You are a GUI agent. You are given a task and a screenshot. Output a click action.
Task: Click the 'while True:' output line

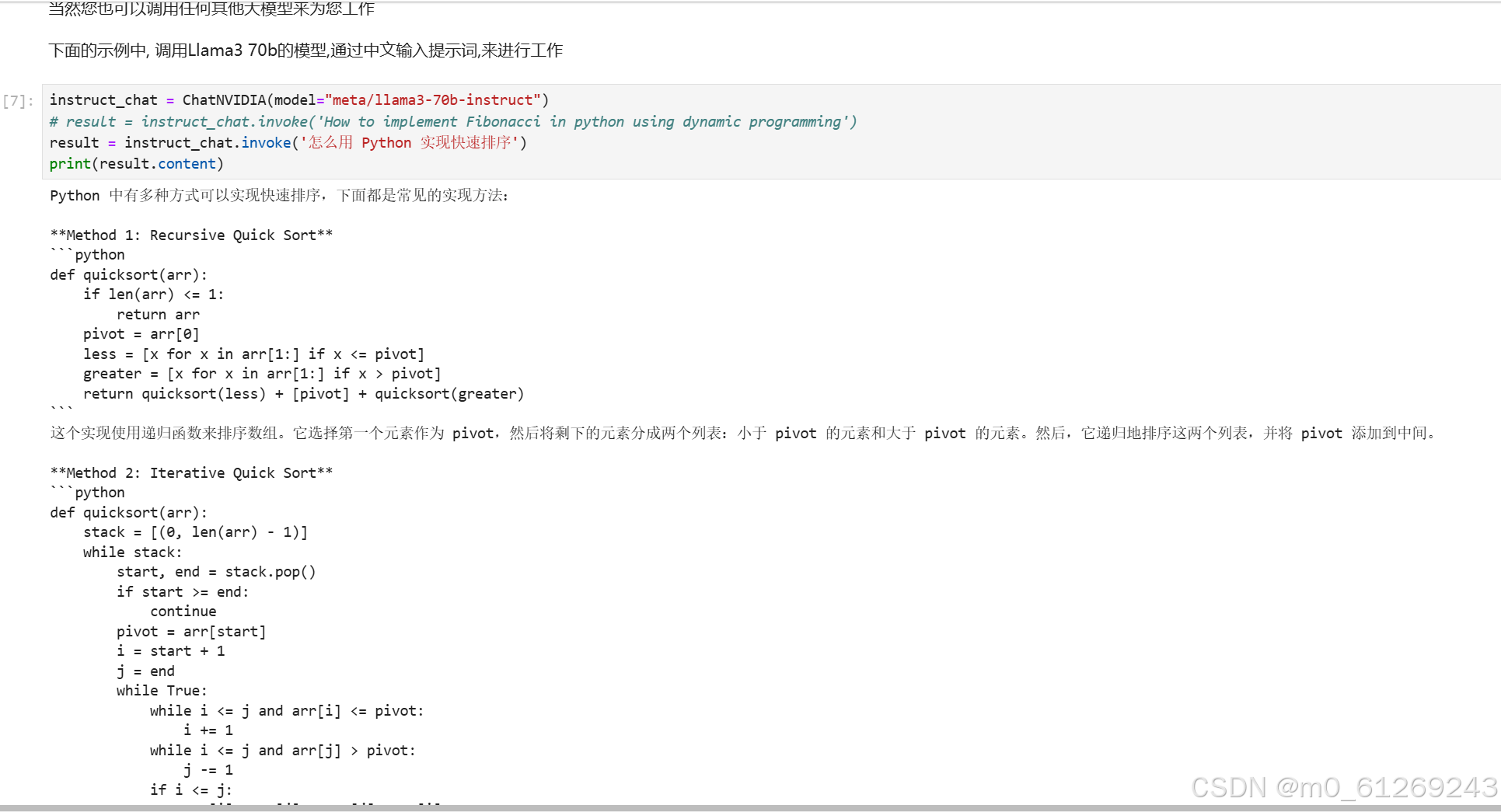pos(162,691)
